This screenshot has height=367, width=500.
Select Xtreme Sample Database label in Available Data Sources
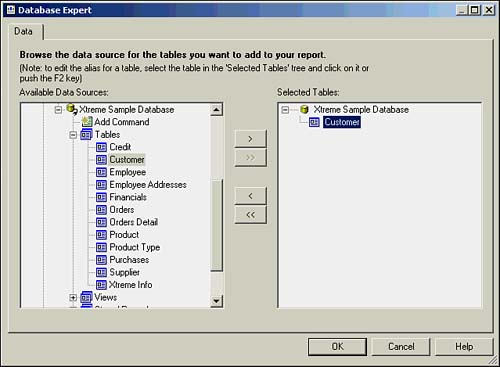pyautogui.click(x=127, y=109)
